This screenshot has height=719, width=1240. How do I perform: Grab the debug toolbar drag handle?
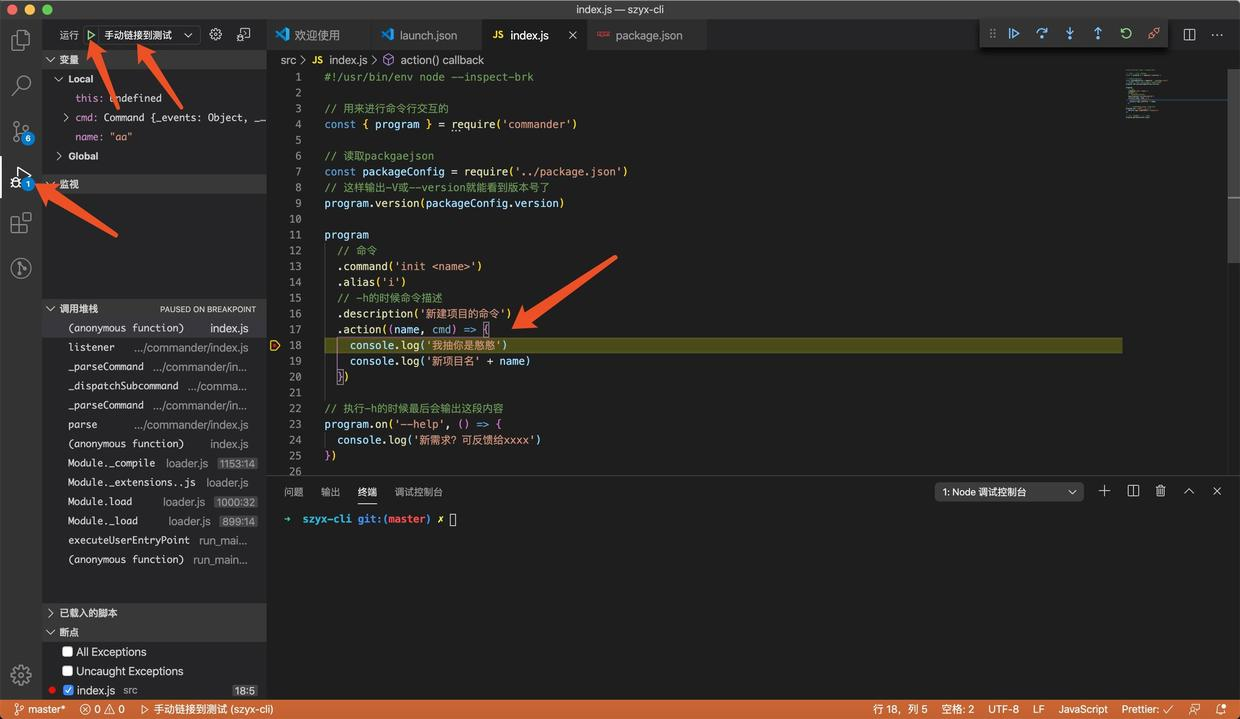[x=992, y=33]
